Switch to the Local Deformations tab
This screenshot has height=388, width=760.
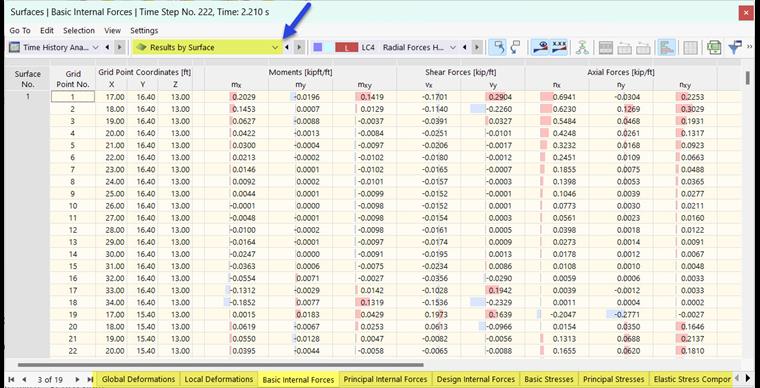point(219,379)
